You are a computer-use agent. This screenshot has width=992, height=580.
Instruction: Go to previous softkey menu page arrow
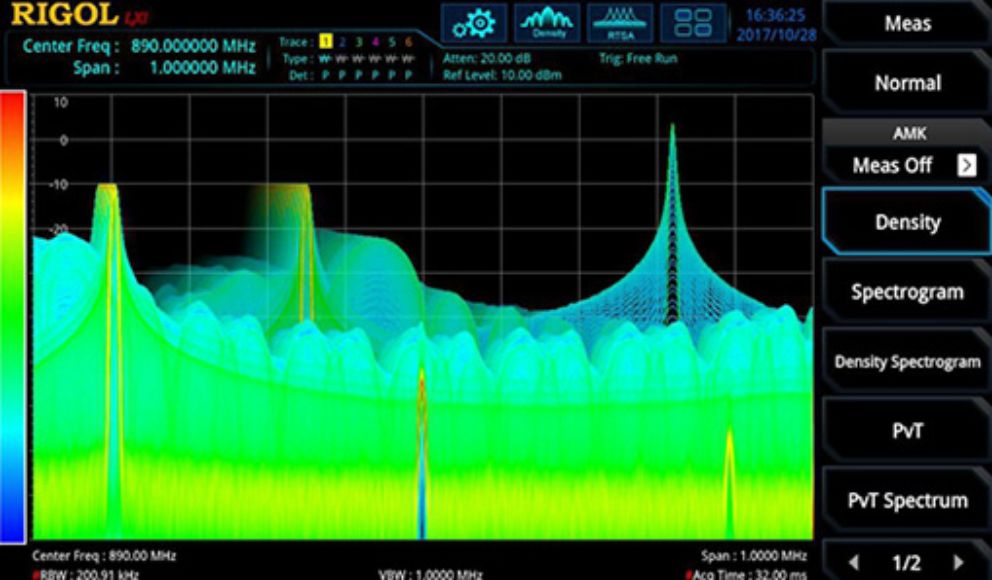(x=853, y=563)
